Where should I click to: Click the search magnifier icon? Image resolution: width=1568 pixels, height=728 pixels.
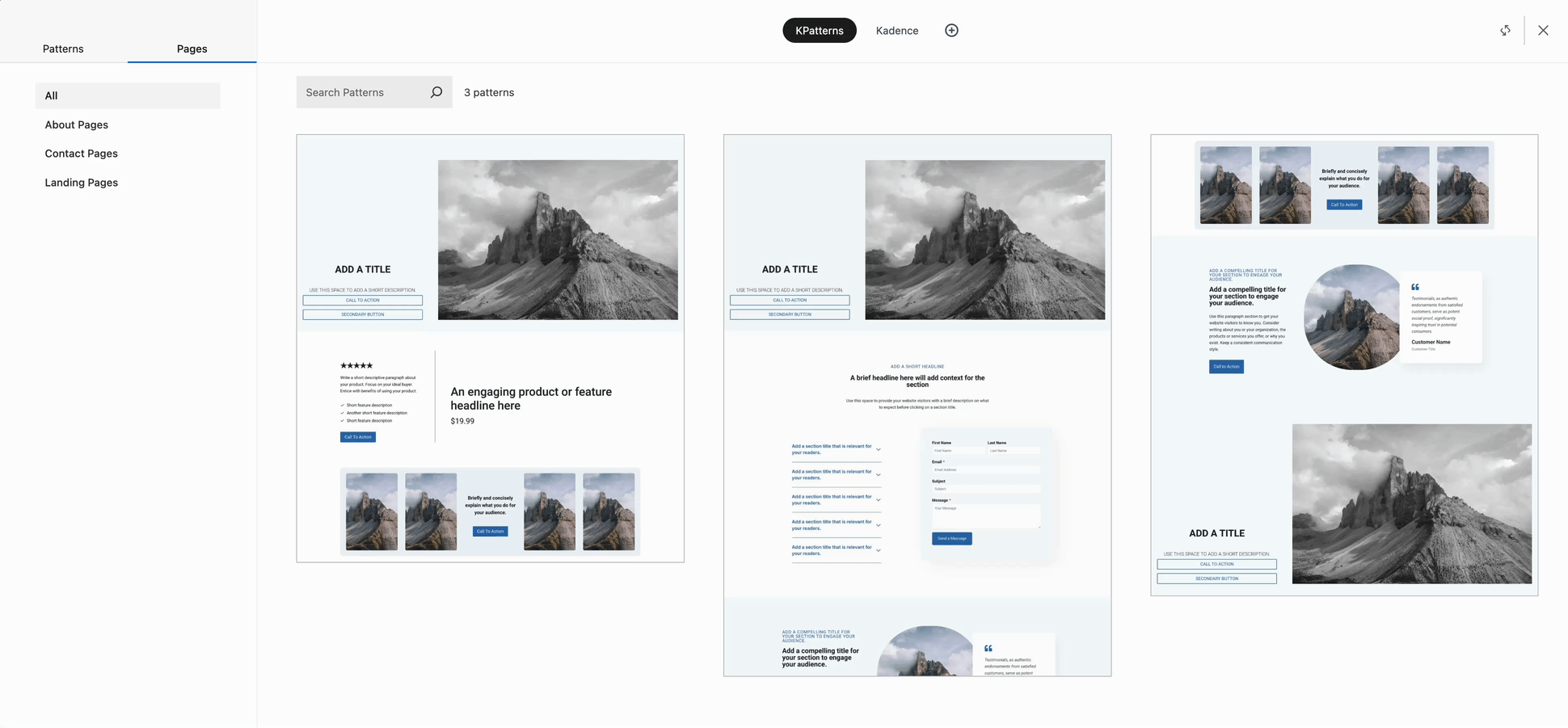(x=436, y=91)
